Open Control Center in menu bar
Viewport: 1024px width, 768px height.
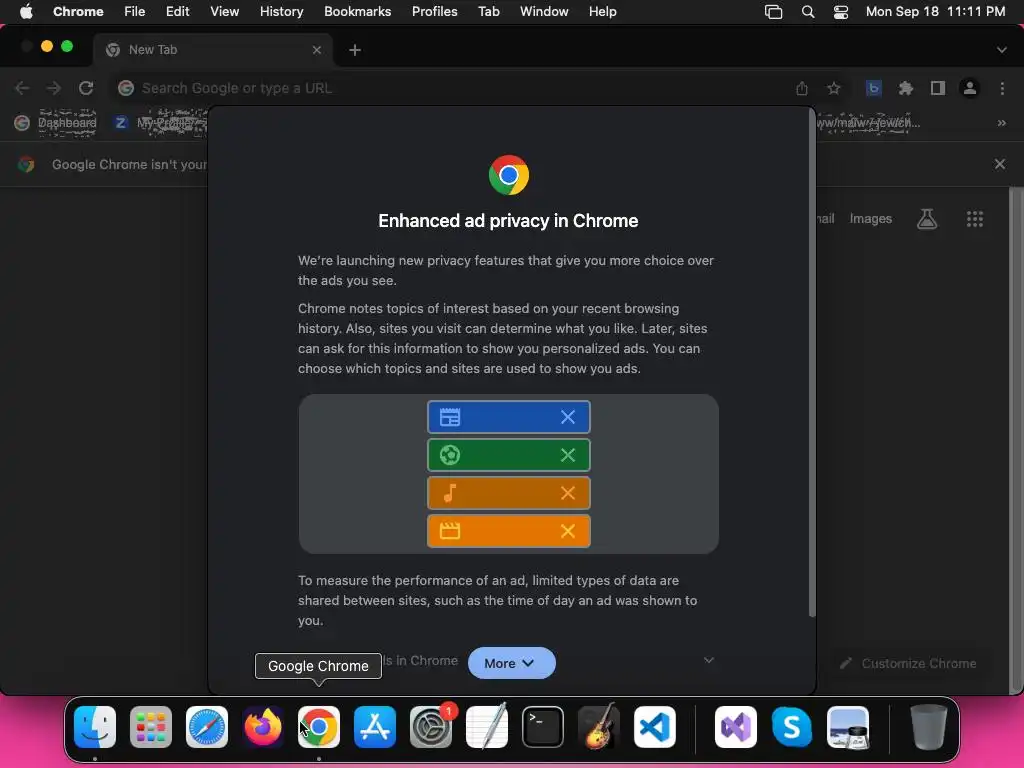(840, 12)
